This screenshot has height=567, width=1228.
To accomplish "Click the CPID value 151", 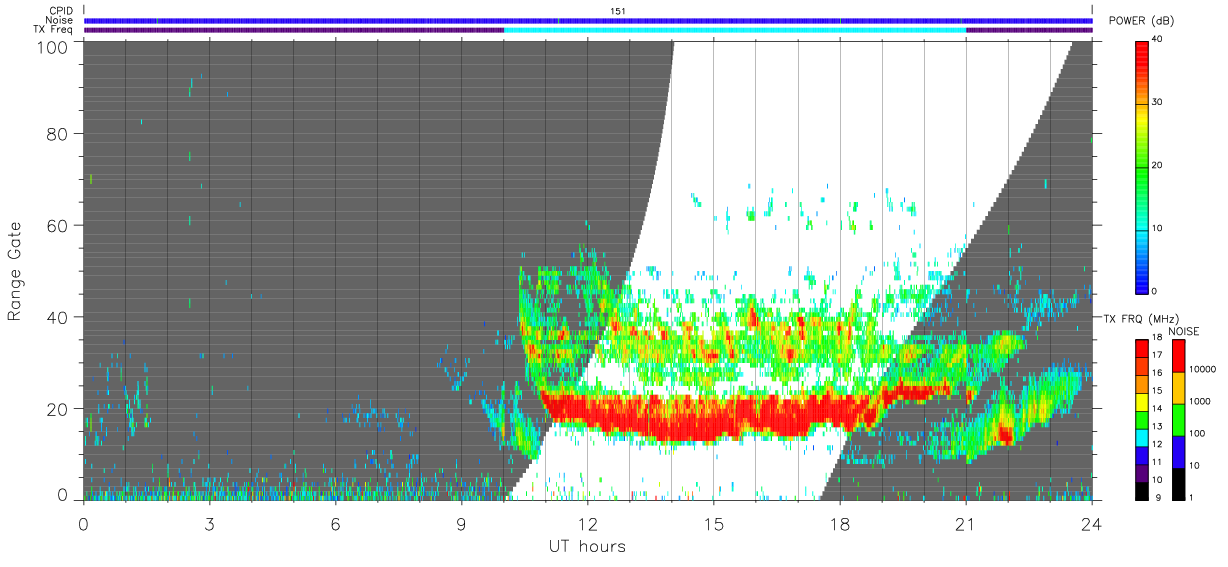I will [618, 11].
